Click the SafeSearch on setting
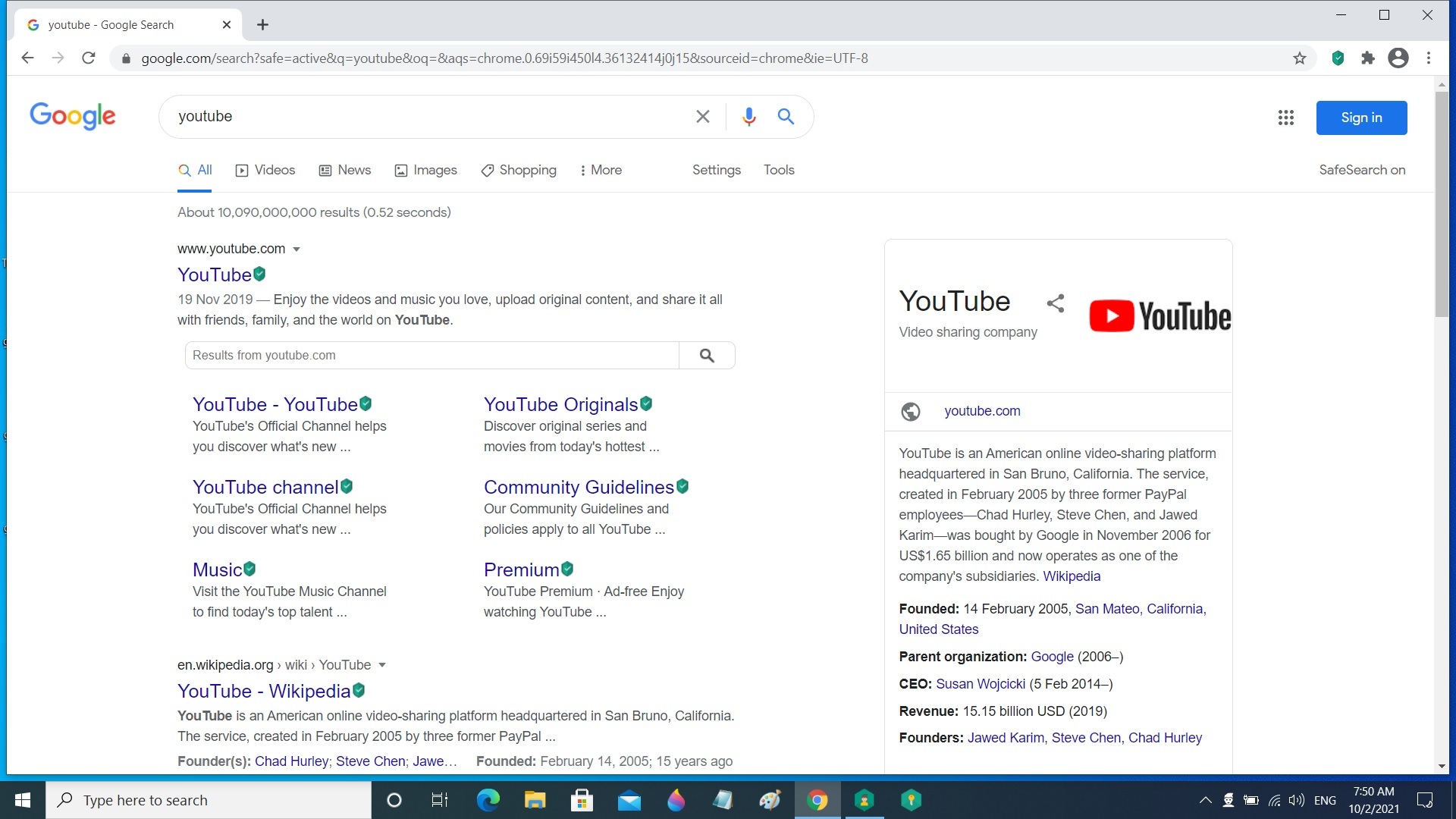1456x819 pixels. pyautogui.click(x=1362, y=170)
